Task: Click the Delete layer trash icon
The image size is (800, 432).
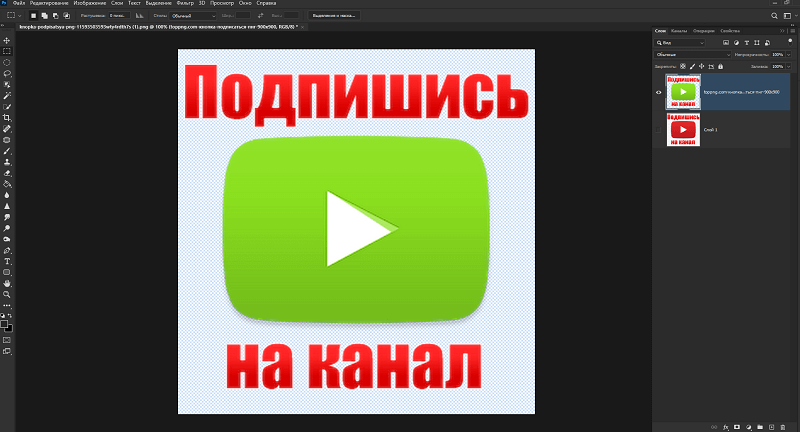Action: pos(783,427)
